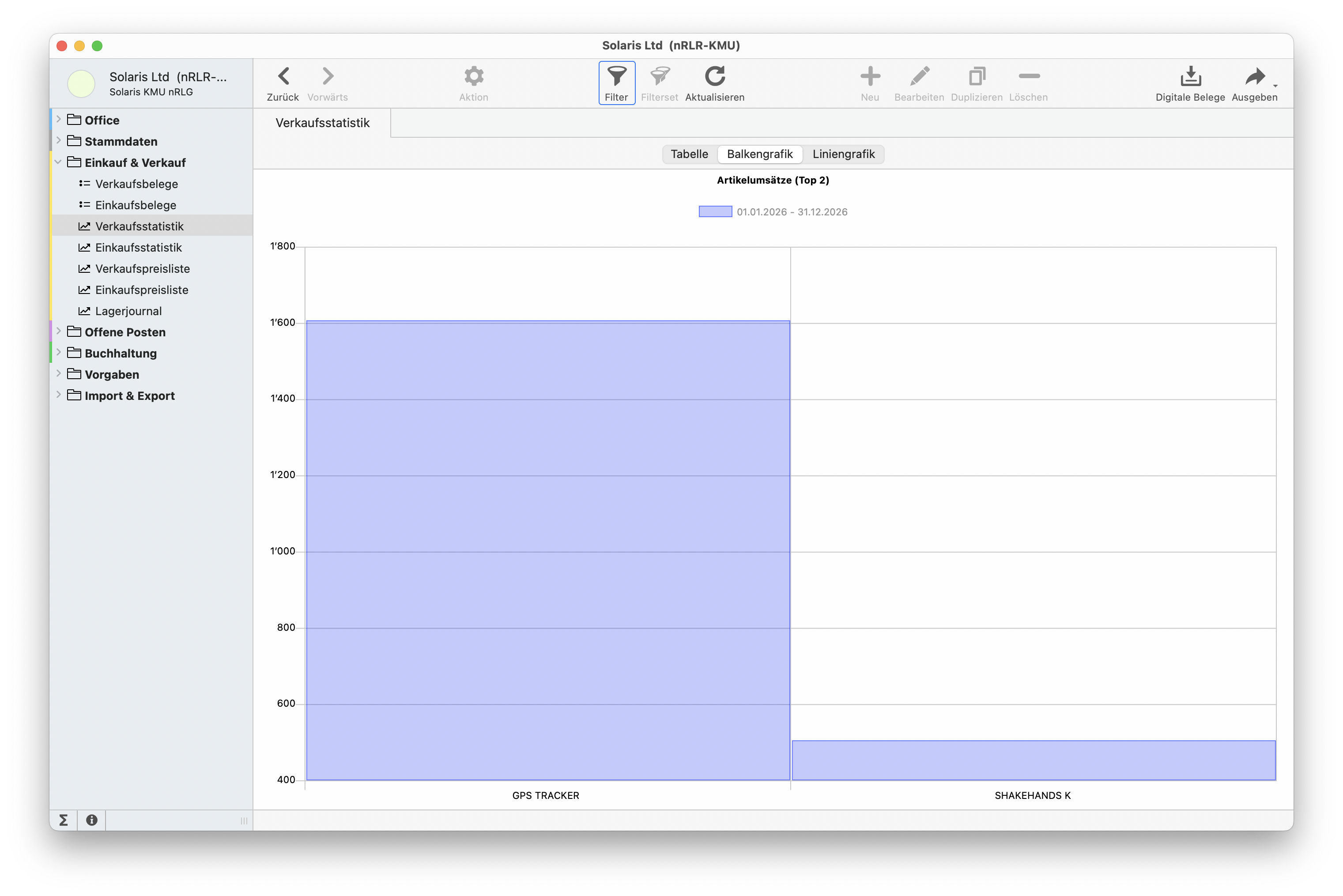Collapse the Einkauf & Verkauf folder
1343x896 pixels.
click(58, 162)
